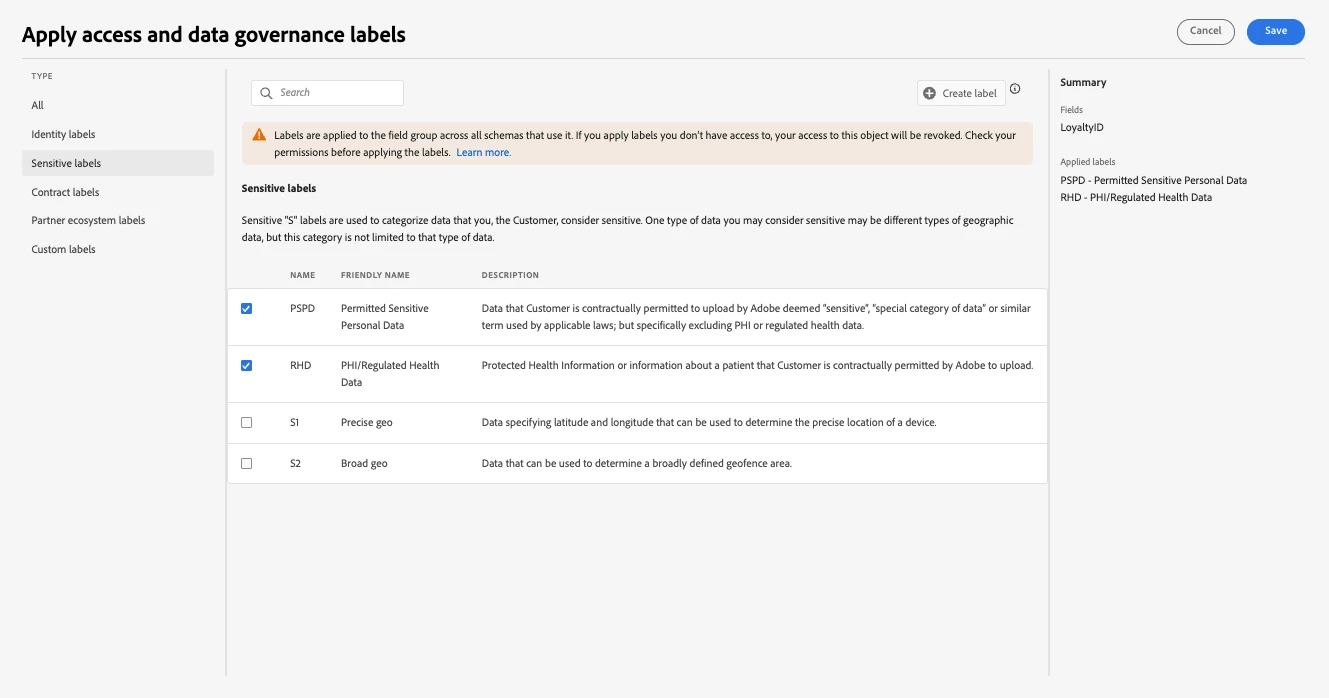Uncheck the PSPD label checkbox
The width and height of the screenshot is (1329, 698).
click(247, 309)
